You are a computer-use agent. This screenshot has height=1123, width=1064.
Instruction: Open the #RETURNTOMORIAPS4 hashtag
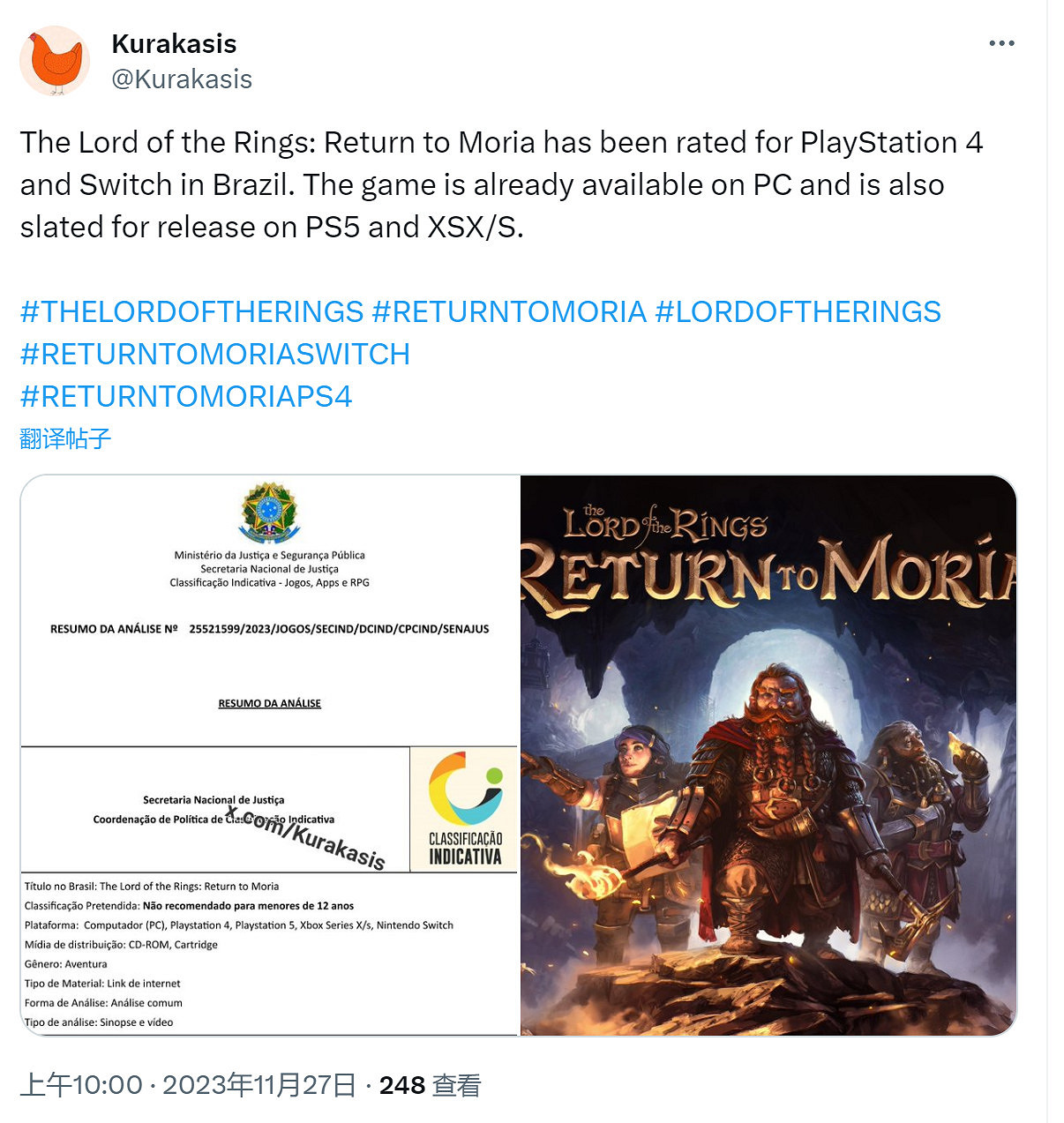click(x=186, y=396)
